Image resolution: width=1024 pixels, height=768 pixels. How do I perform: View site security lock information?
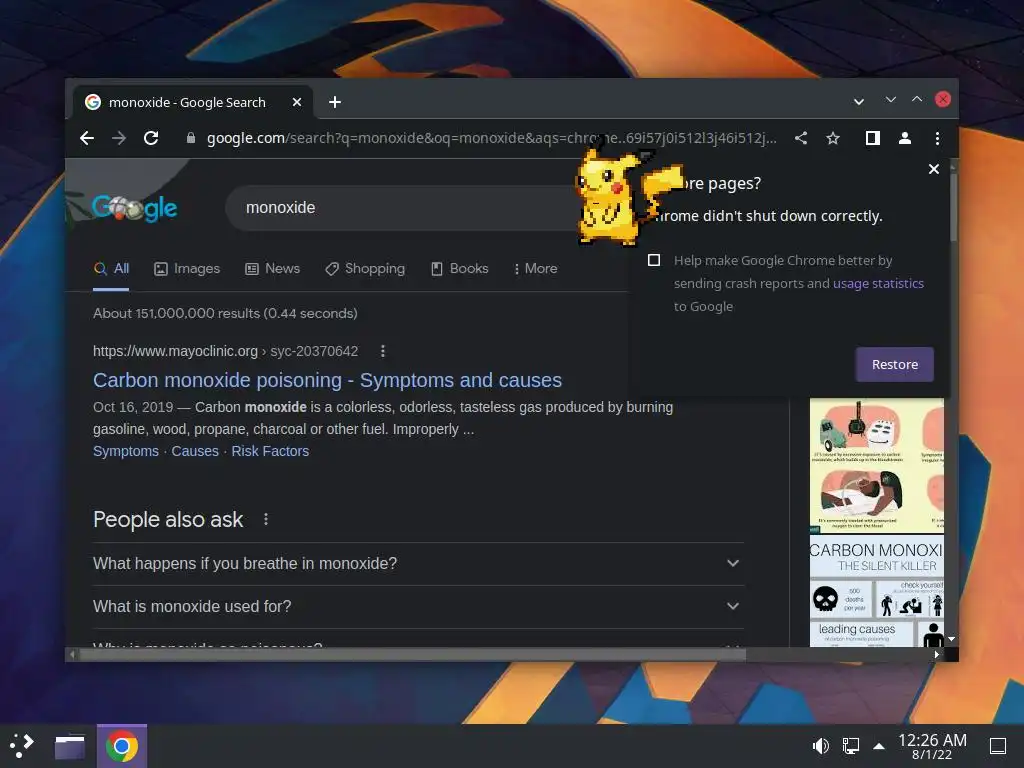coord(191,138)
